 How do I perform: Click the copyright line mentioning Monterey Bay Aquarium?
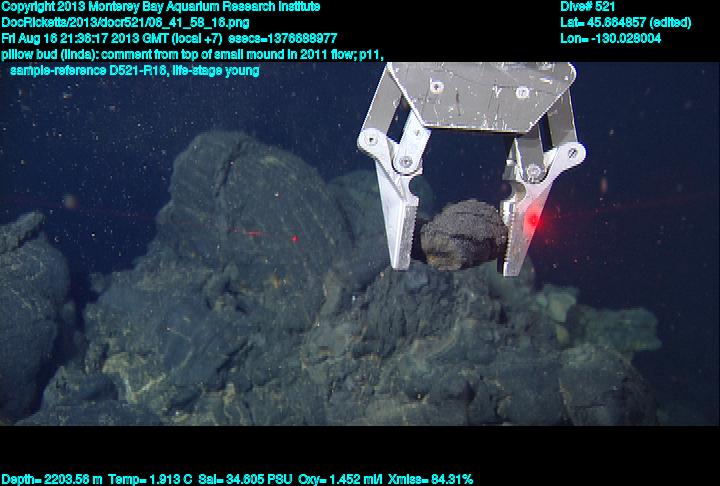click(161, 7)
